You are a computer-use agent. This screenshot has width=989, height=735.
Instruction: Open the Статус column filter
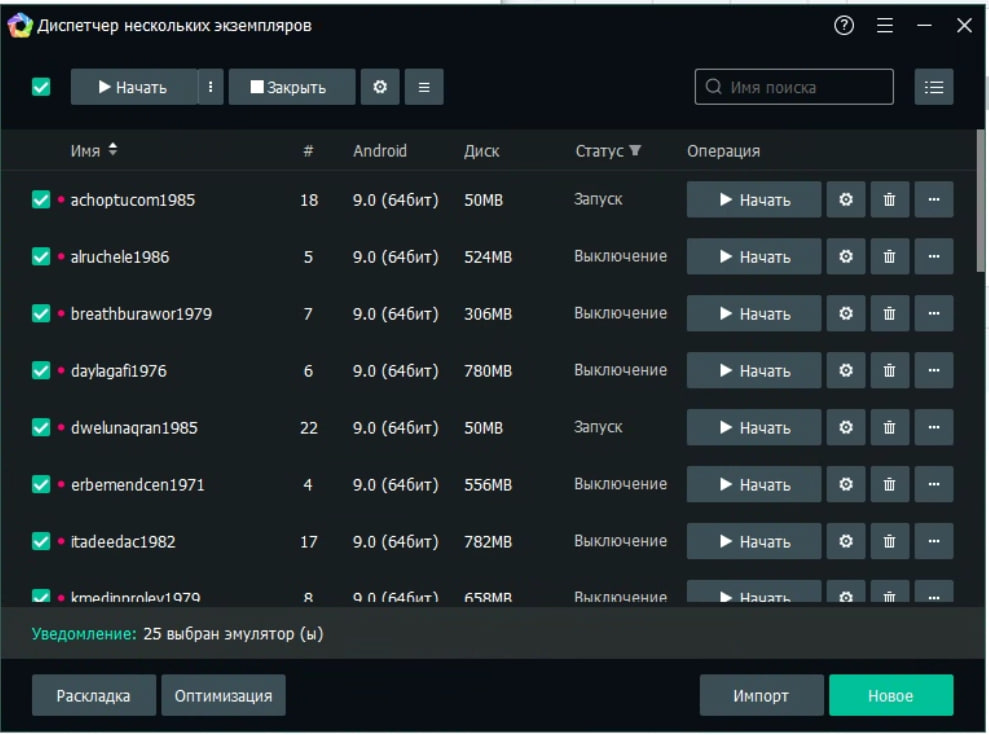635,151
